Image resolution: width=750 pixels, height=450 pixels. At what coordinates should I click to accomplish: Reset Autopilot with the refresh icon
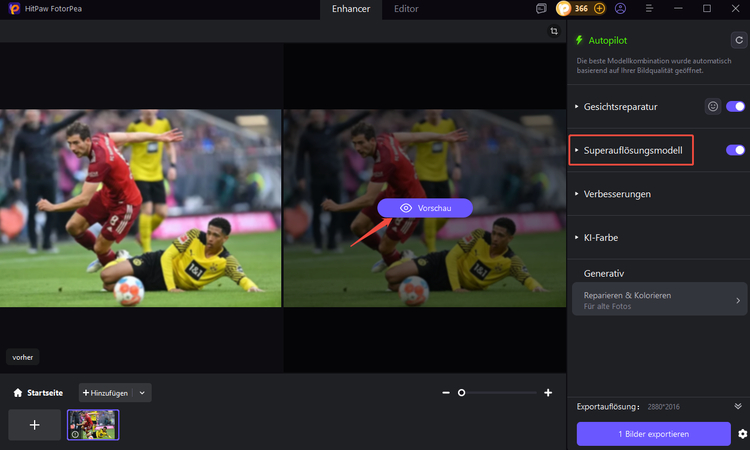737,41
